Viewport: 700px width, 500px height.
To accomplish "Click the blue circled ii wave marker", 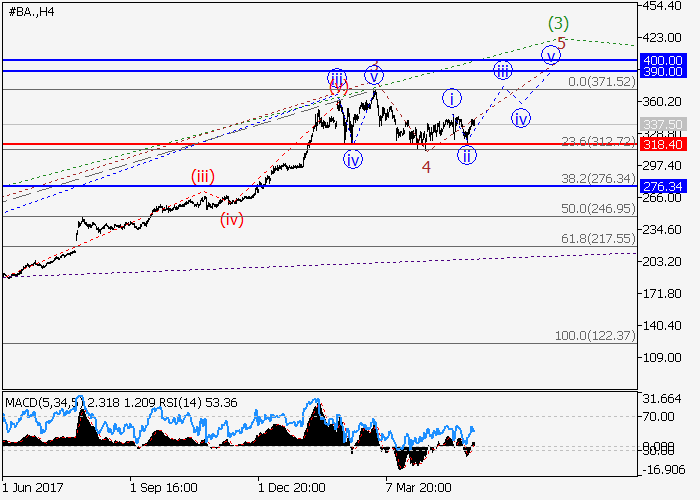I will point(466,155).
